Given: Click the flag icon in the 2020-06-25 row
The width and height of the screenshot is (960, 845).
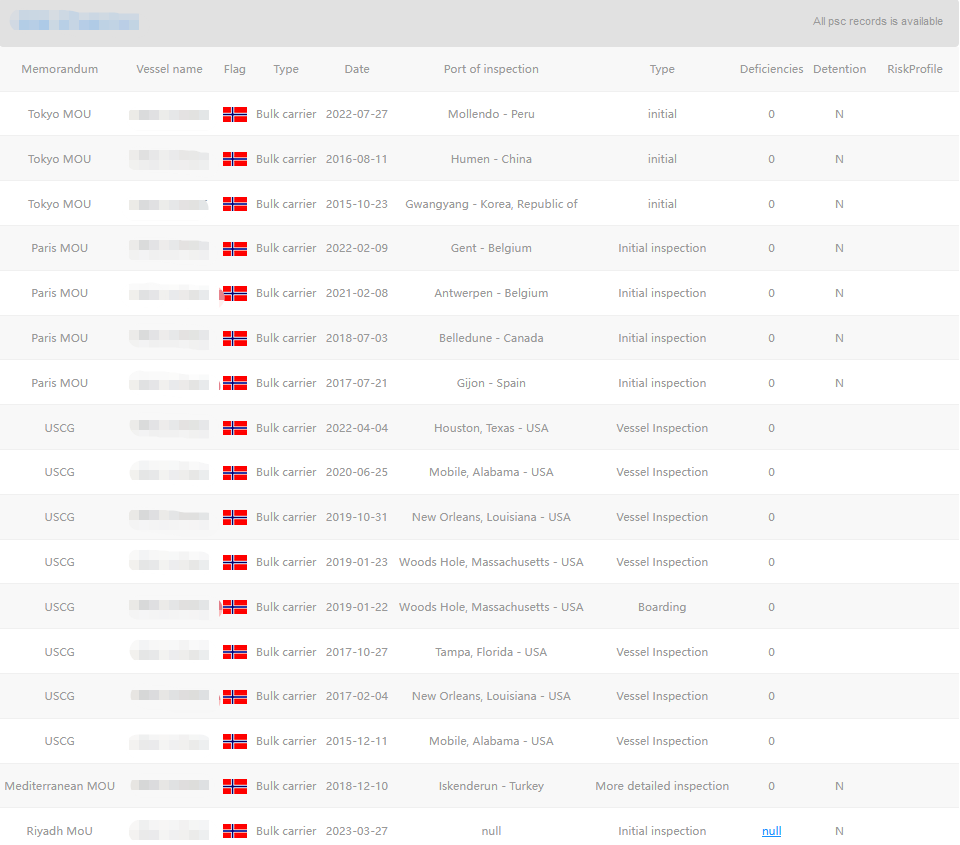Looking at the screenshot, I should (235, 473).
